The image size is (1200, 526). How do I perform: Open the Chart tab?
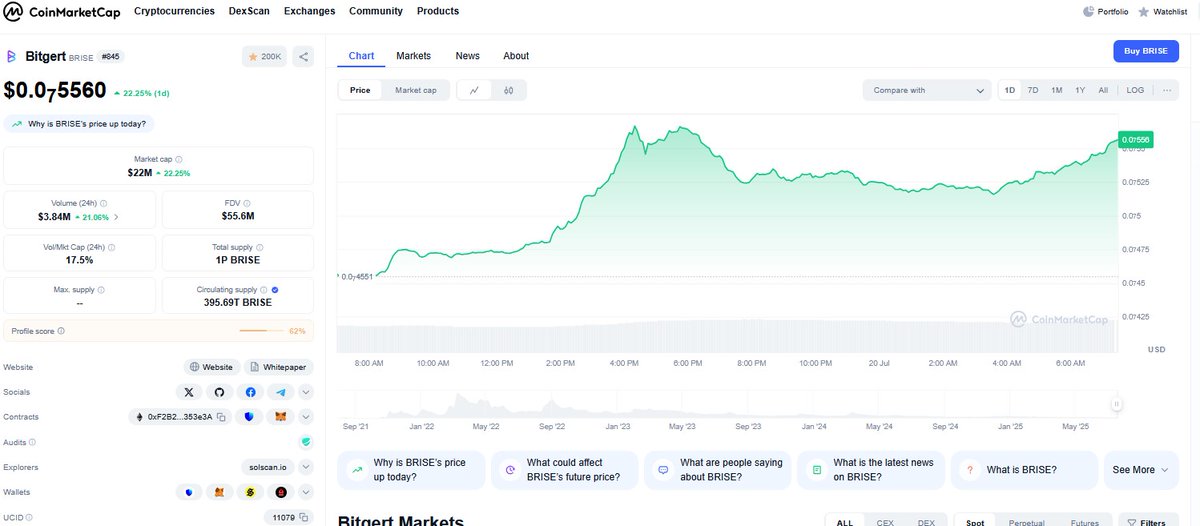pyautogui.click(x=361, y=56)
